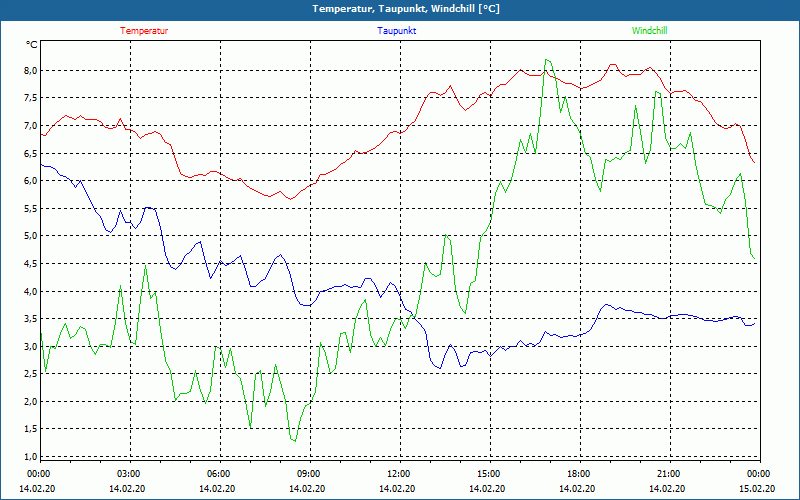
Task: Click the 4,5 y-axis value
Action: [31, 263]
